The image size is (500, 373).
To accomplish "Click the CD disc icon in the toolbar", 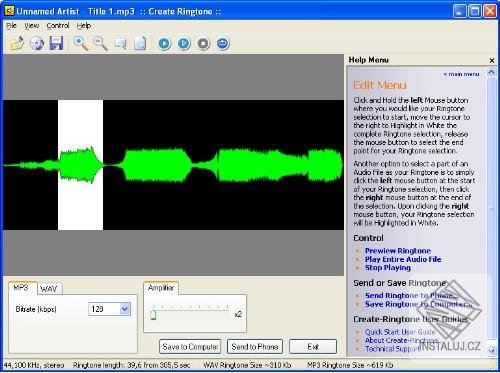I will (x=37, y=43).
